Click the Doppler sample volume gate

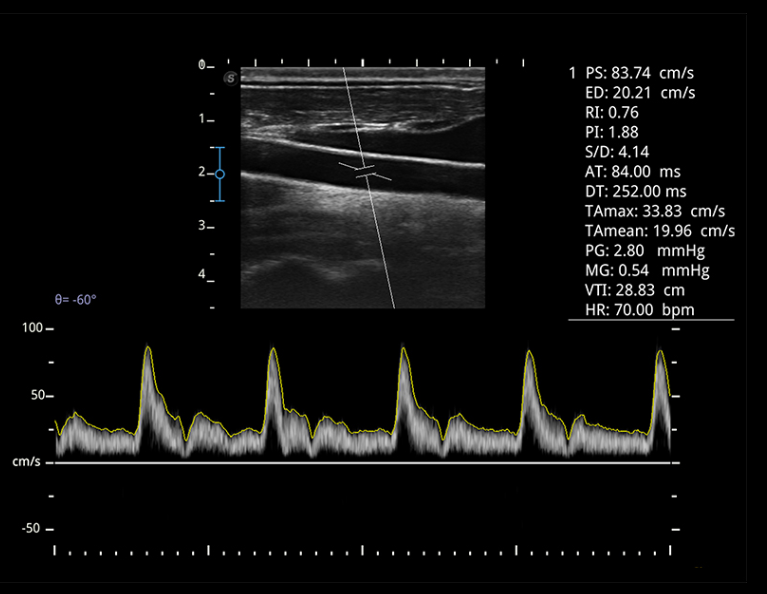365,172
